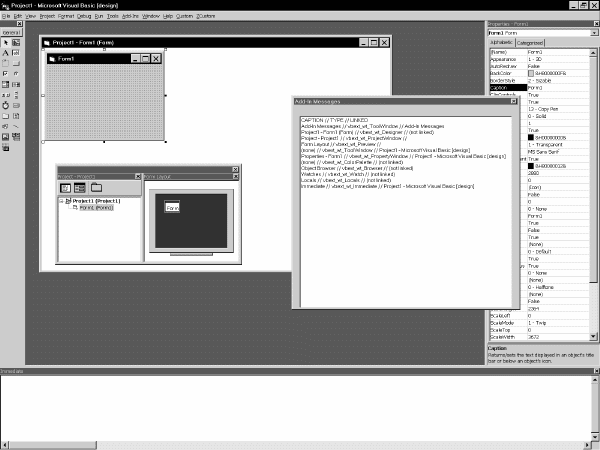This screenshot has height=450, width=600.
Task: Select the Pointer tool in the toolbox
Action: coord(5,42)
